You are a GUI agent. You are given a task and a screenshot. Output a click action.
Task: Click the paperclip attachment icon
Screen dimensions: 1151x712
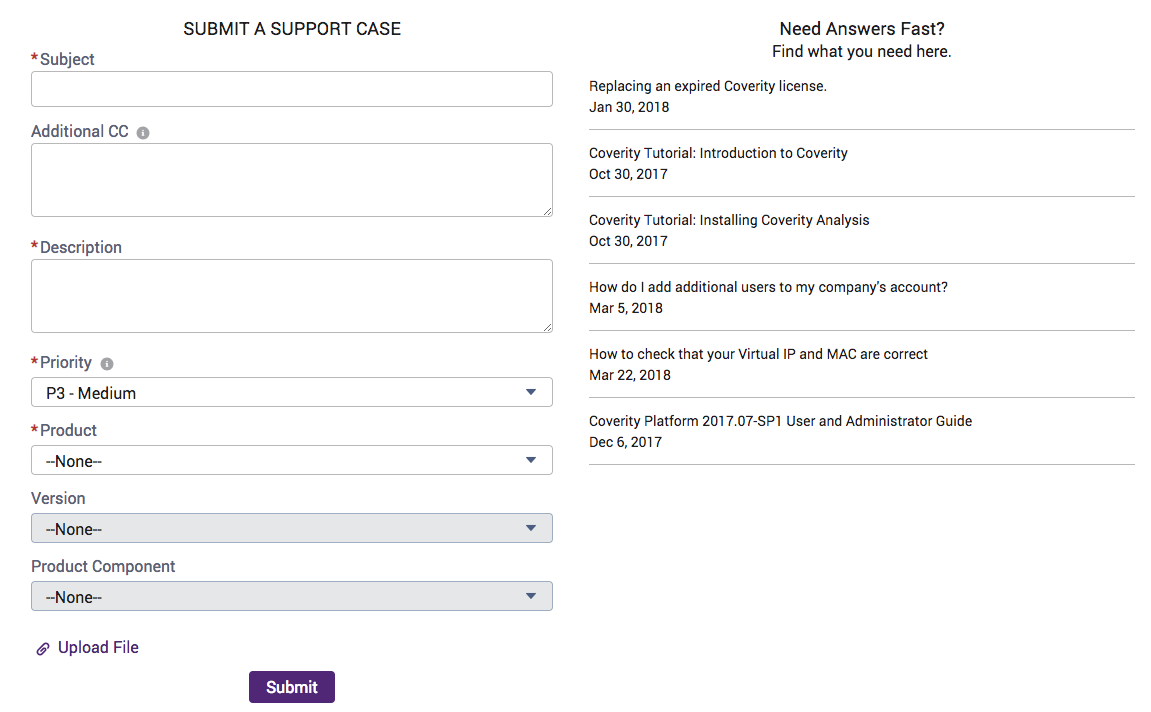(x=41, y=648)
